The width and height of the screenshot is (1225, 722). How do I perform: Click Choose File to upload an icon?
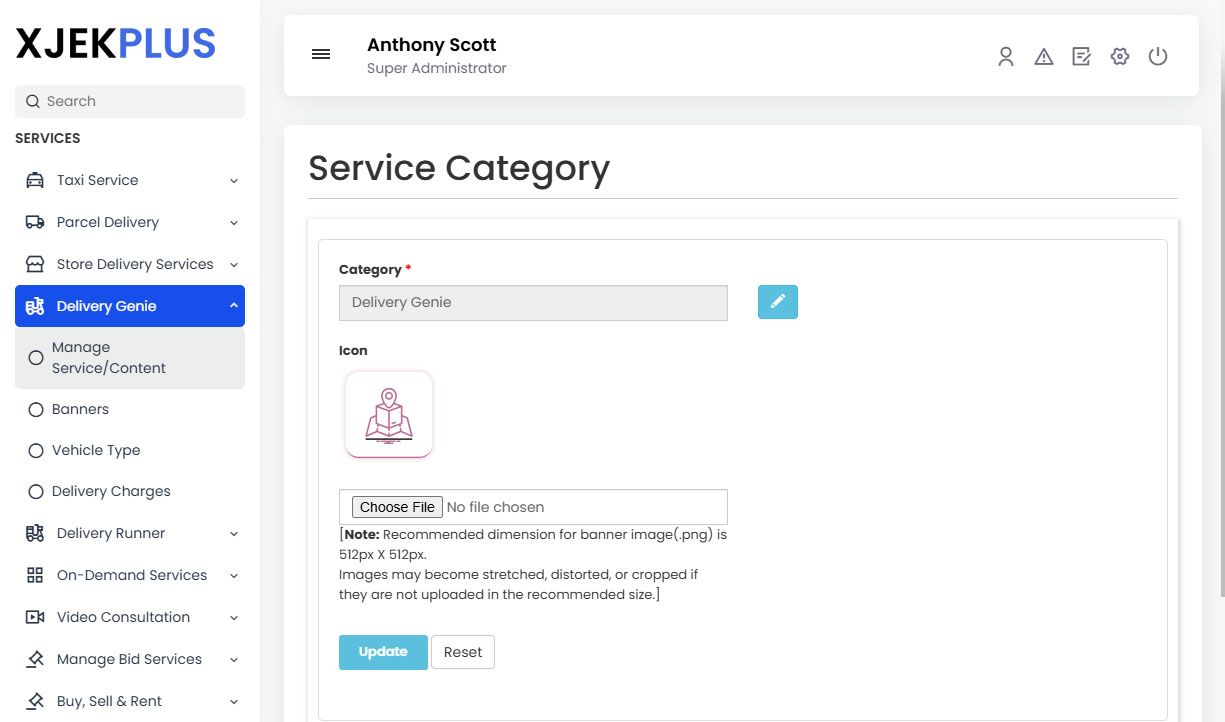tap(396, 506)
